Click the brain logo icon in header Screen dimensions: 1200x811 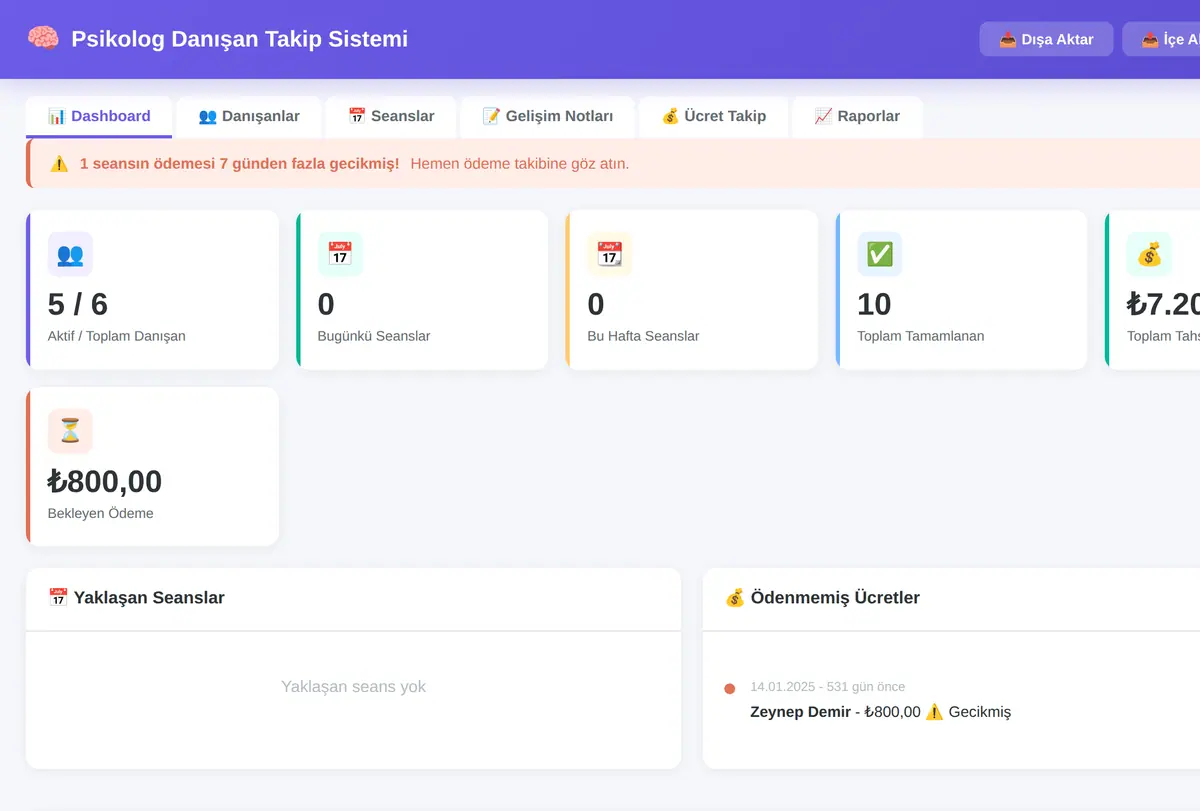(x=43, y=39)
